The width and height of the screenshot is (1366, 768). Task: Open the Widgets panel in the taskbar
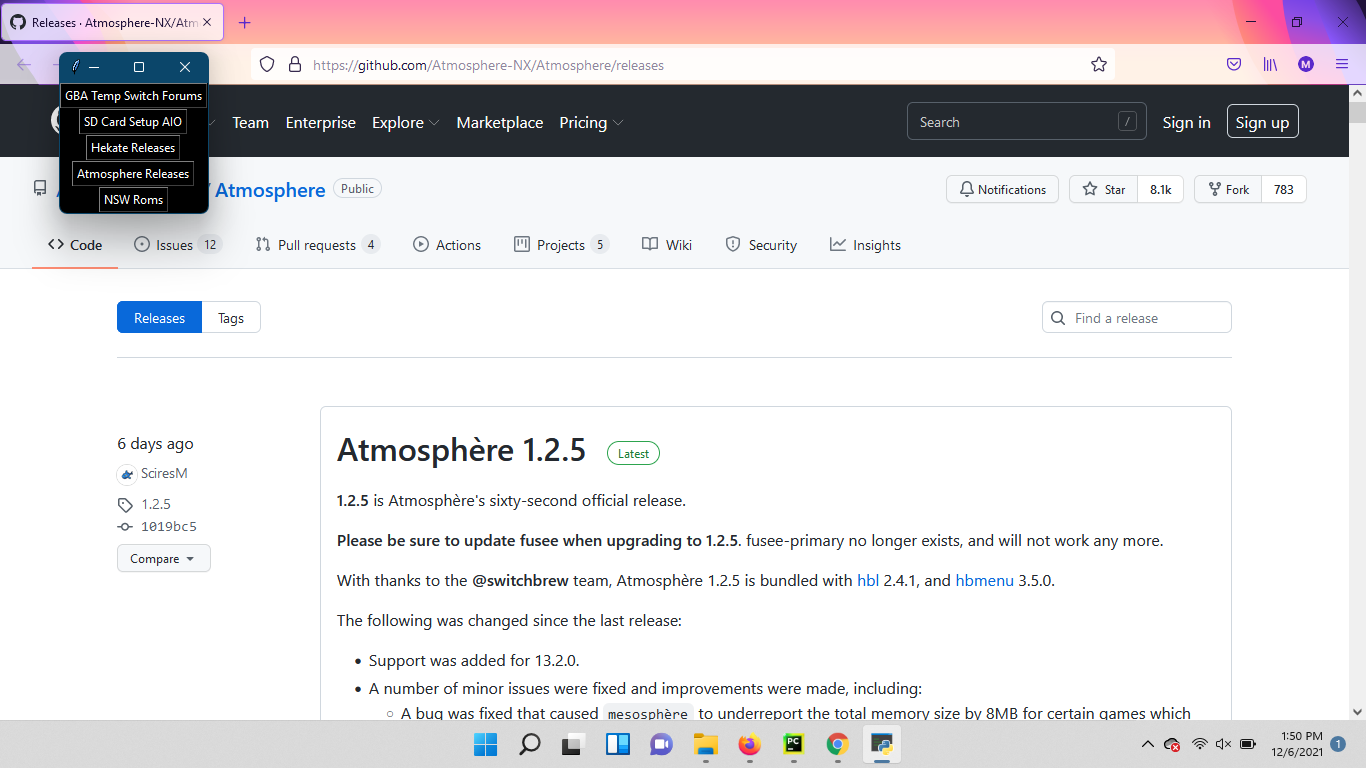(617, 744)
